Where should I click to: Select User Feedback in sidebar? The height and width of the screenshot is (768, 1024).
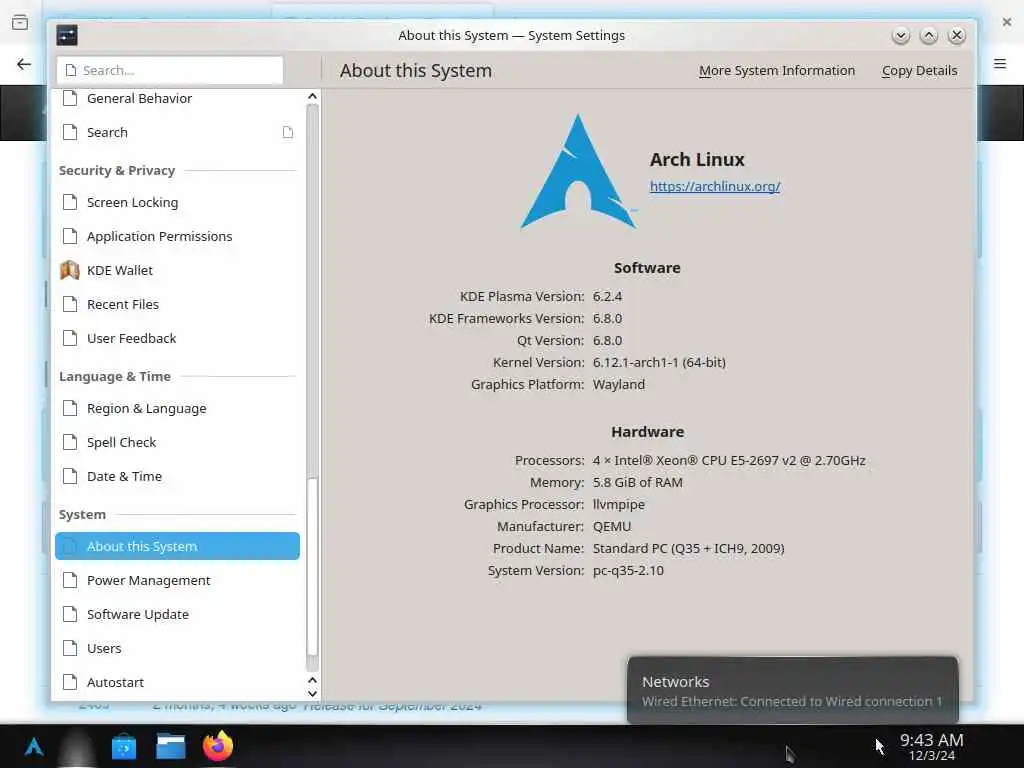click(178, 338)
